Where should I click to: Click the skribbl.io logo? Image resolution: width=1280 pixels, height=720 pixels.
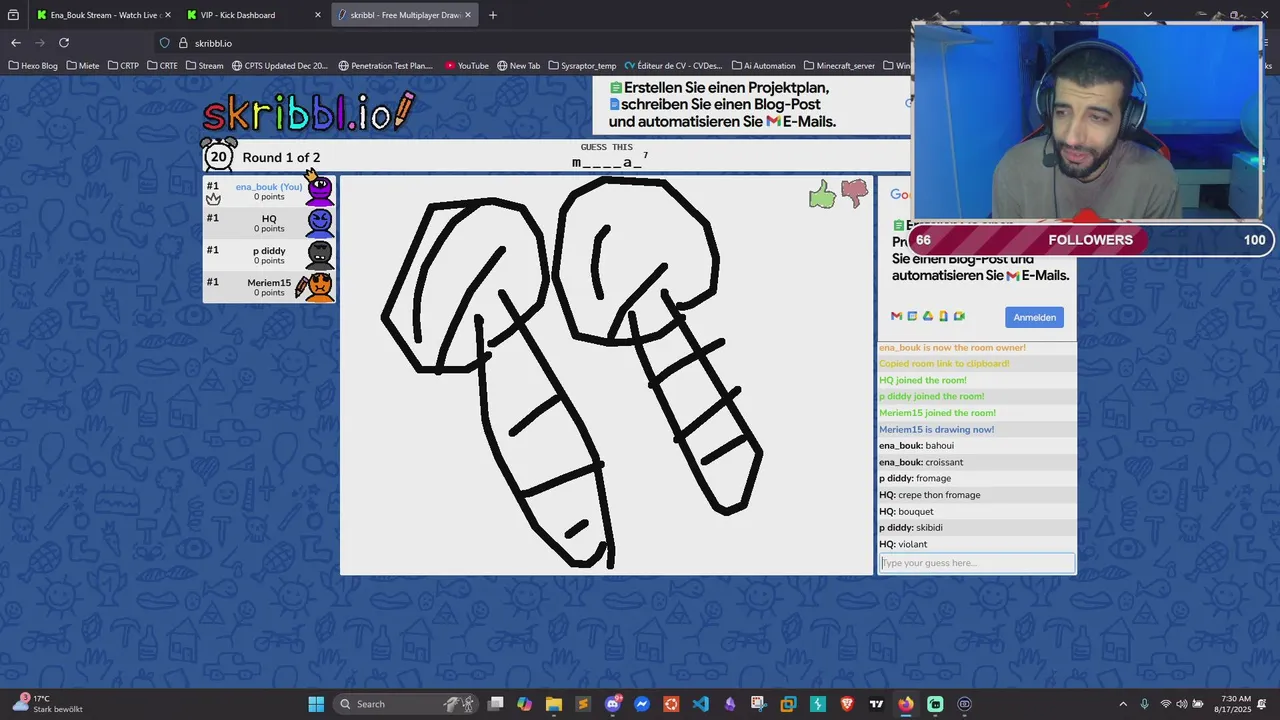tap(308, 112)
